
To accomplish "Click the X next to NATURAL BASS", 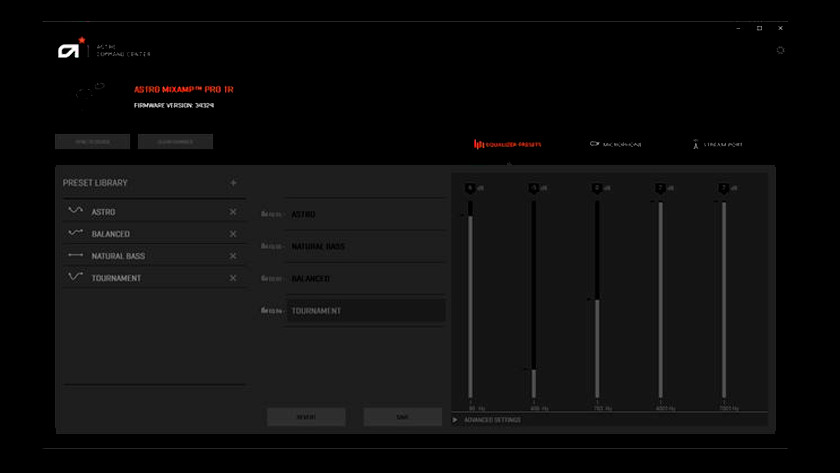I will (x=233, y=256).
